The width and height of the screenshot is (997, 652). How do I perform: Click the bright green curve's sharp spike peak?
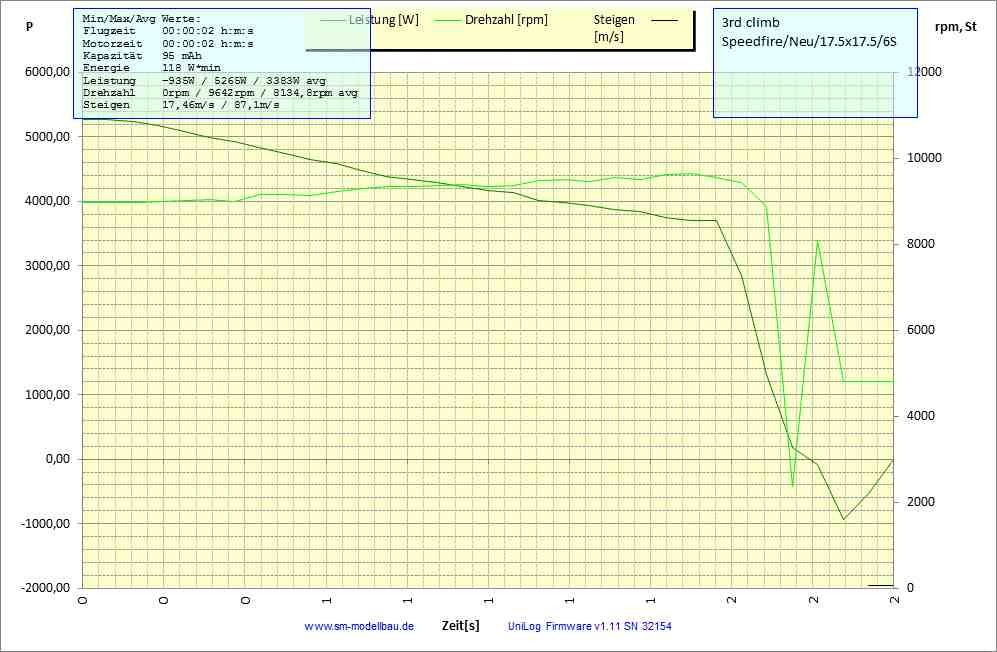click(x=817, y=241)
